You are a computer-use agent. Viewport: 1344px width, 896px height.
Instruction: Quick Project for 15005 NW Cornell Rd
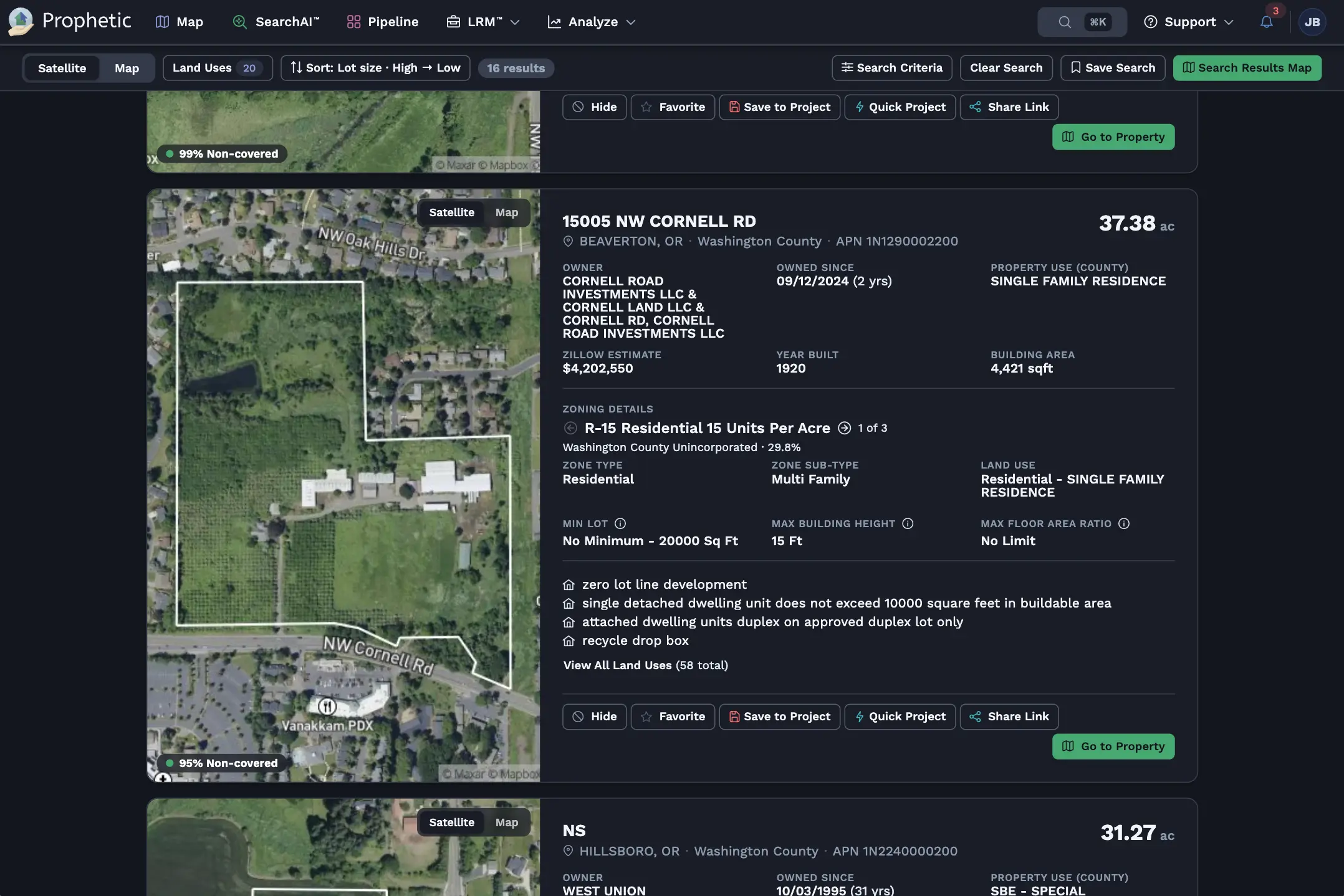pos(900,717)
